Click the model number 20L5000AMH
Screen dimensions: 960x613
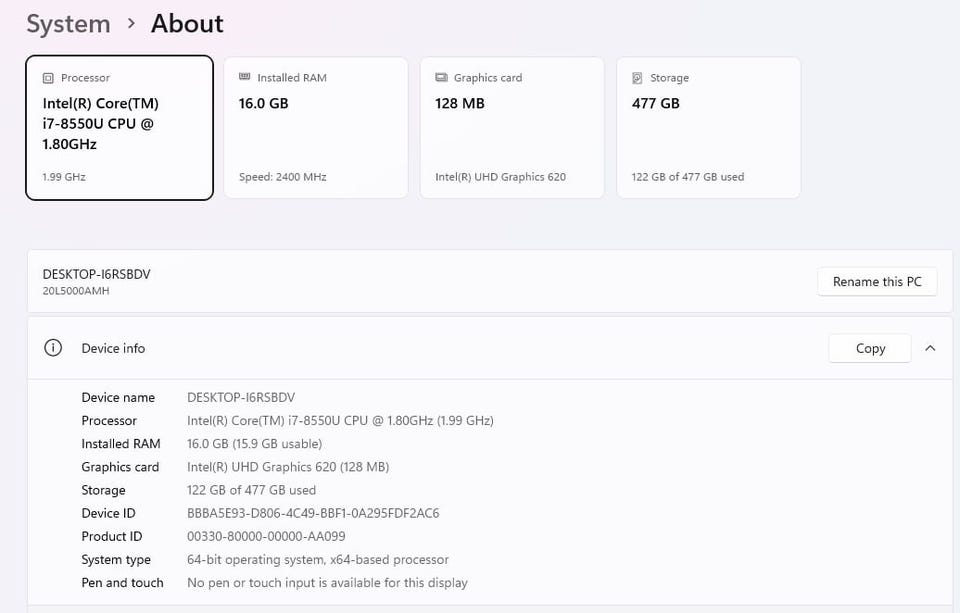(x=76, y=291)
